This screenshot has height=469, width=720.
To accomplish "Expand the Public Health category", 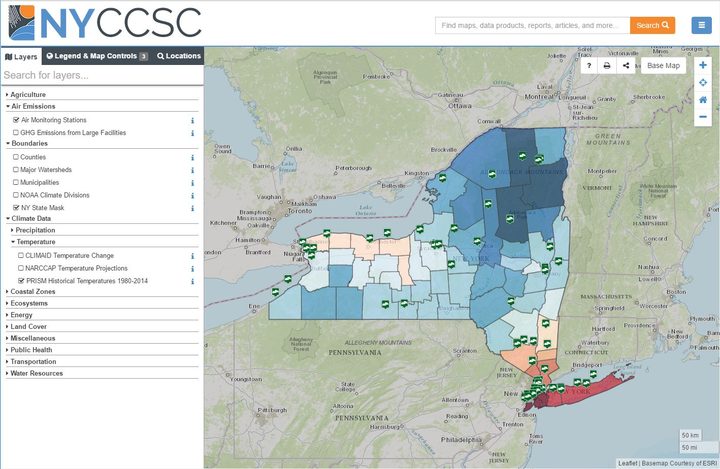I will click(29, 350).
